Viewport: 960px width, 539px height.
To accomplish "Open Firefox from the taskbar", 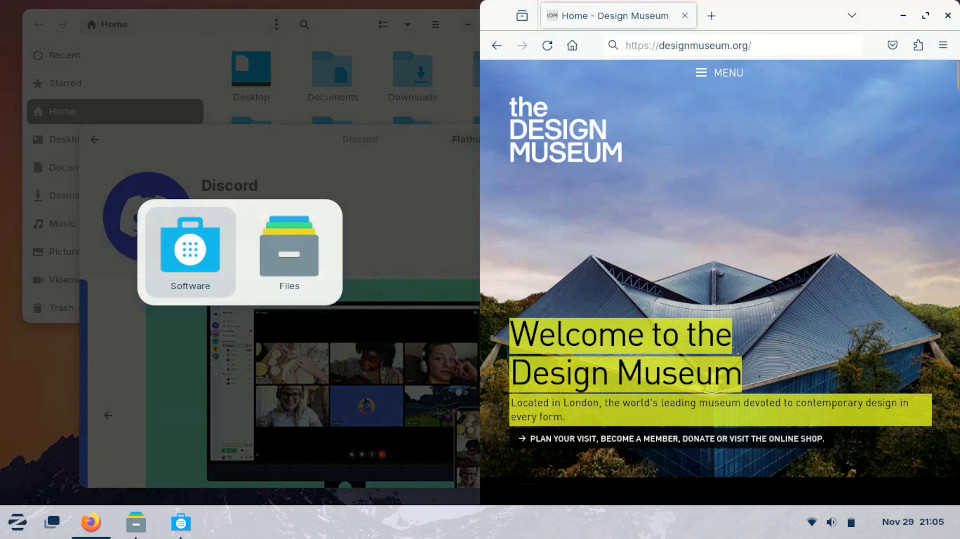I will [92, 522].
